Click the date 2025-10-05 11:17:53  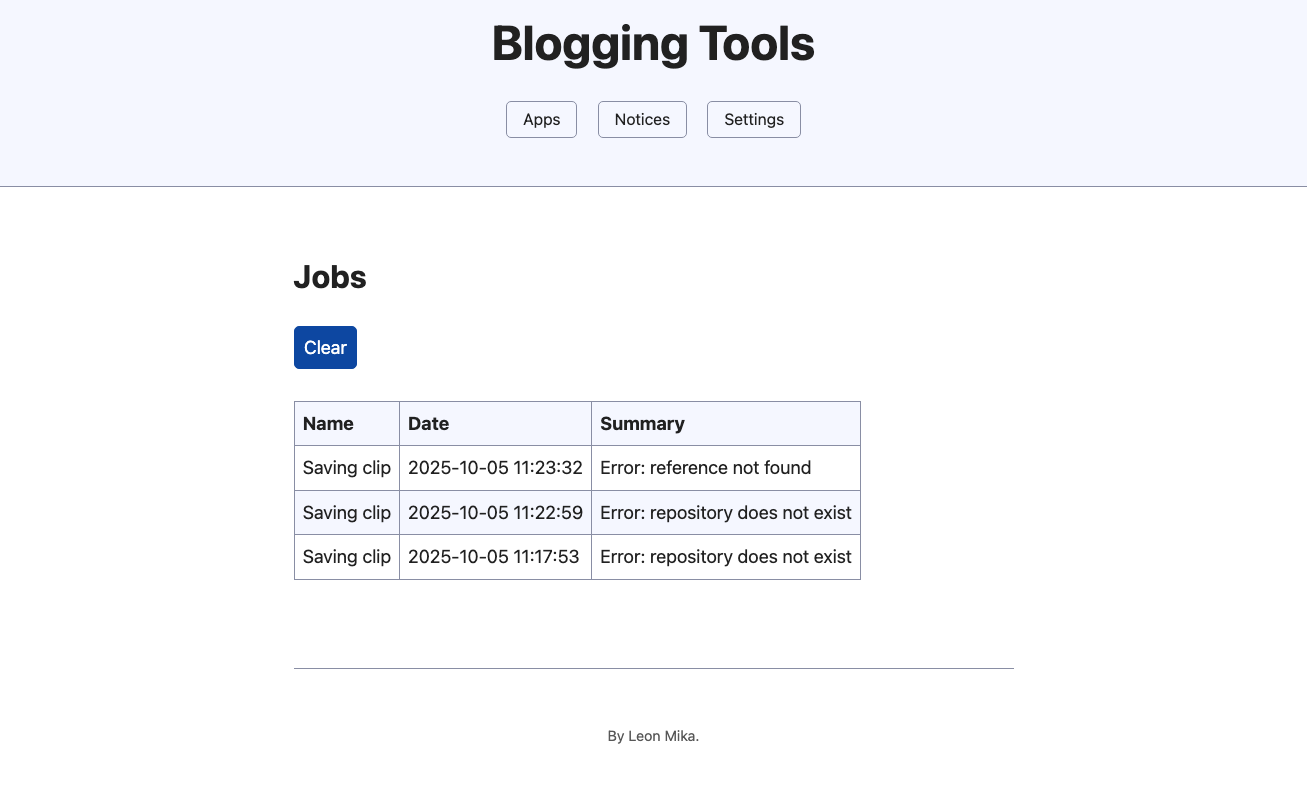coord(494,557)
